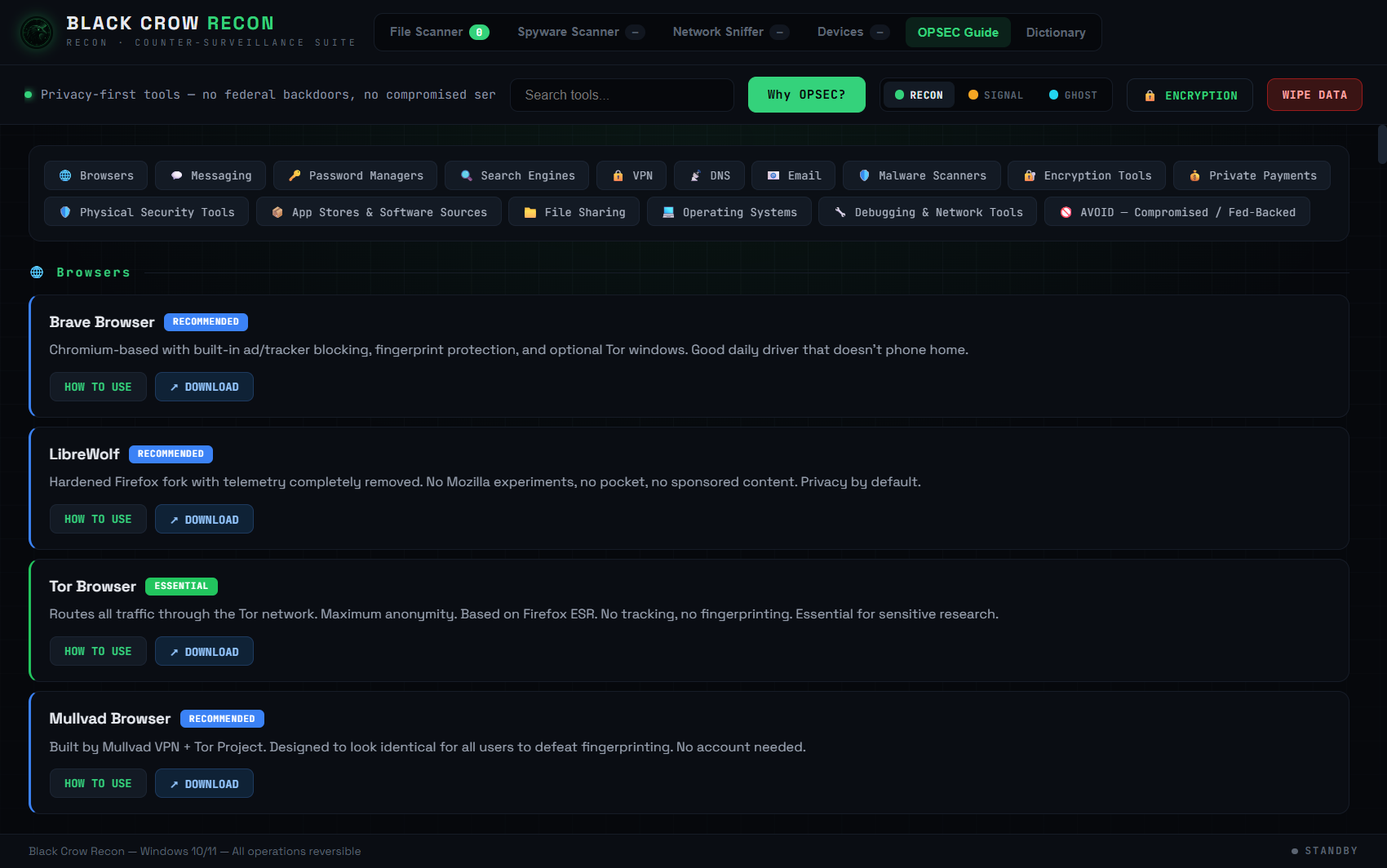This screenshot has height=868, width=1387.
Task: Click the WIPE DATA button
Action: (x=1314, y=95)
